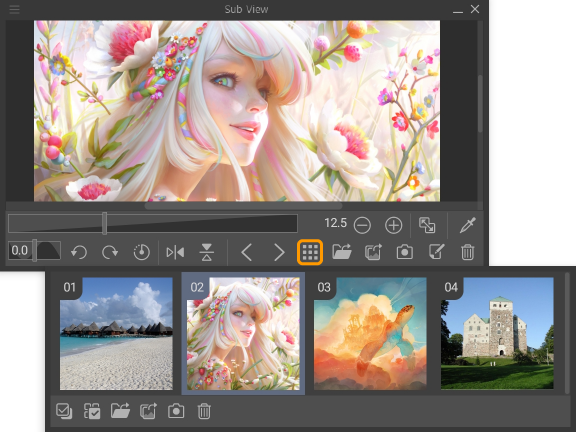Click the zoom scale slider

click(153, 223)
